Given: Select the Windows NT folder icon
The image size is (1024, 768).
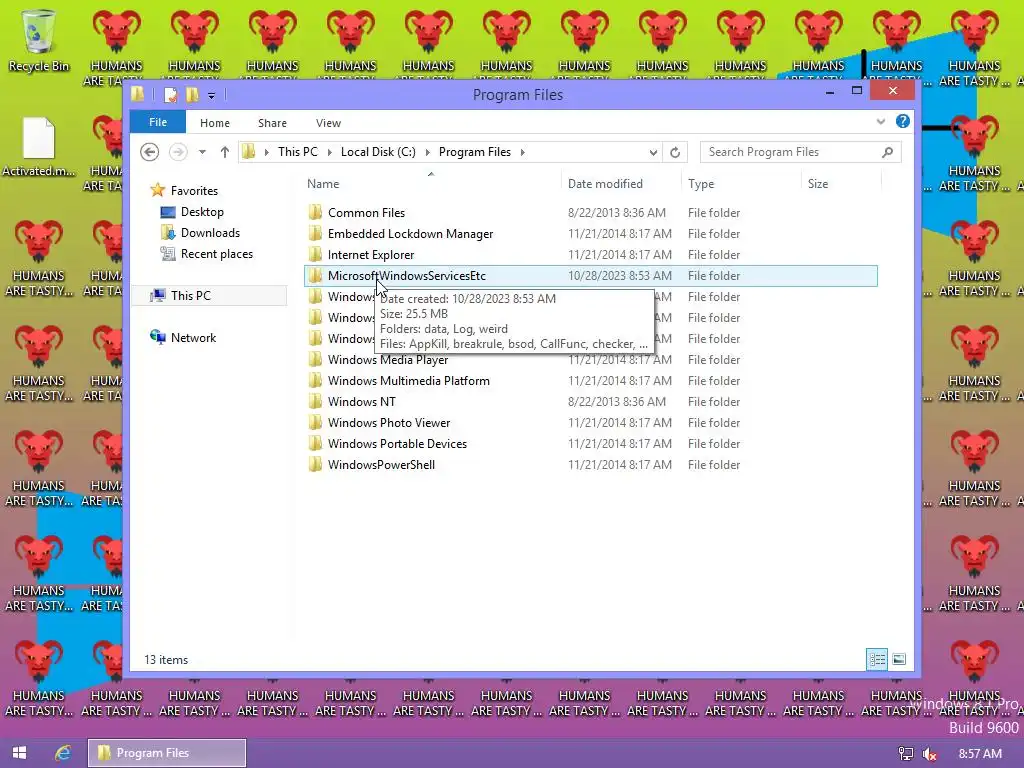Looking at the screenshot, I should [315, 402].
